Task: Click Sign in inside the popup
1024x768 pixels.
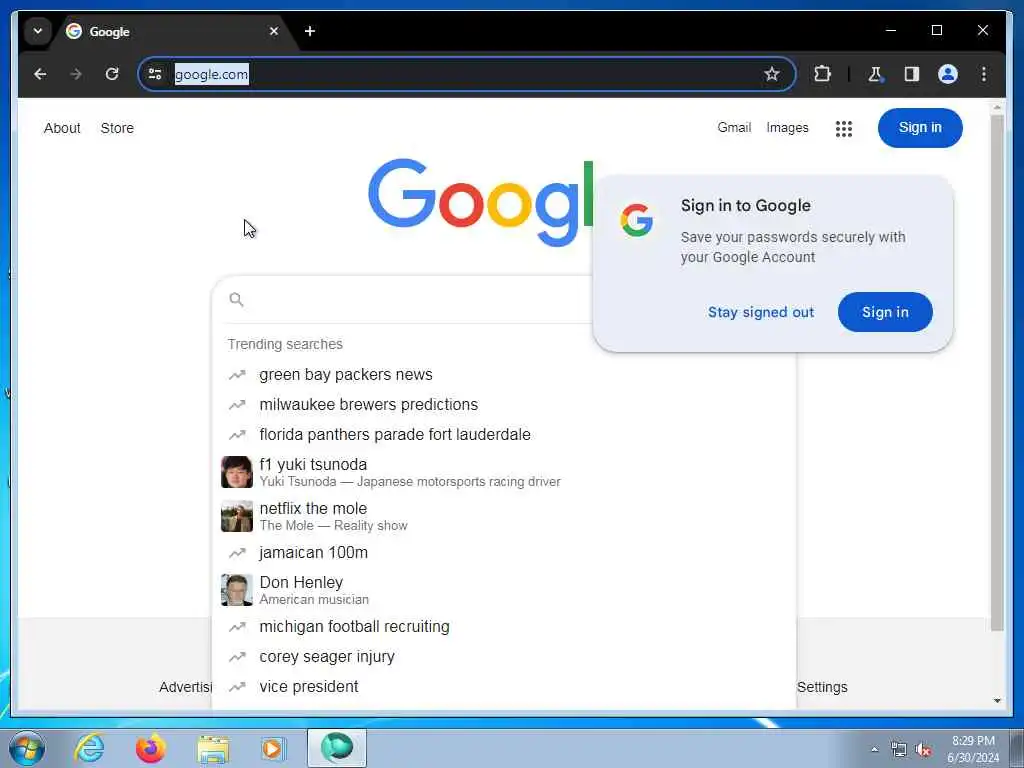Action: click(885, 312)
